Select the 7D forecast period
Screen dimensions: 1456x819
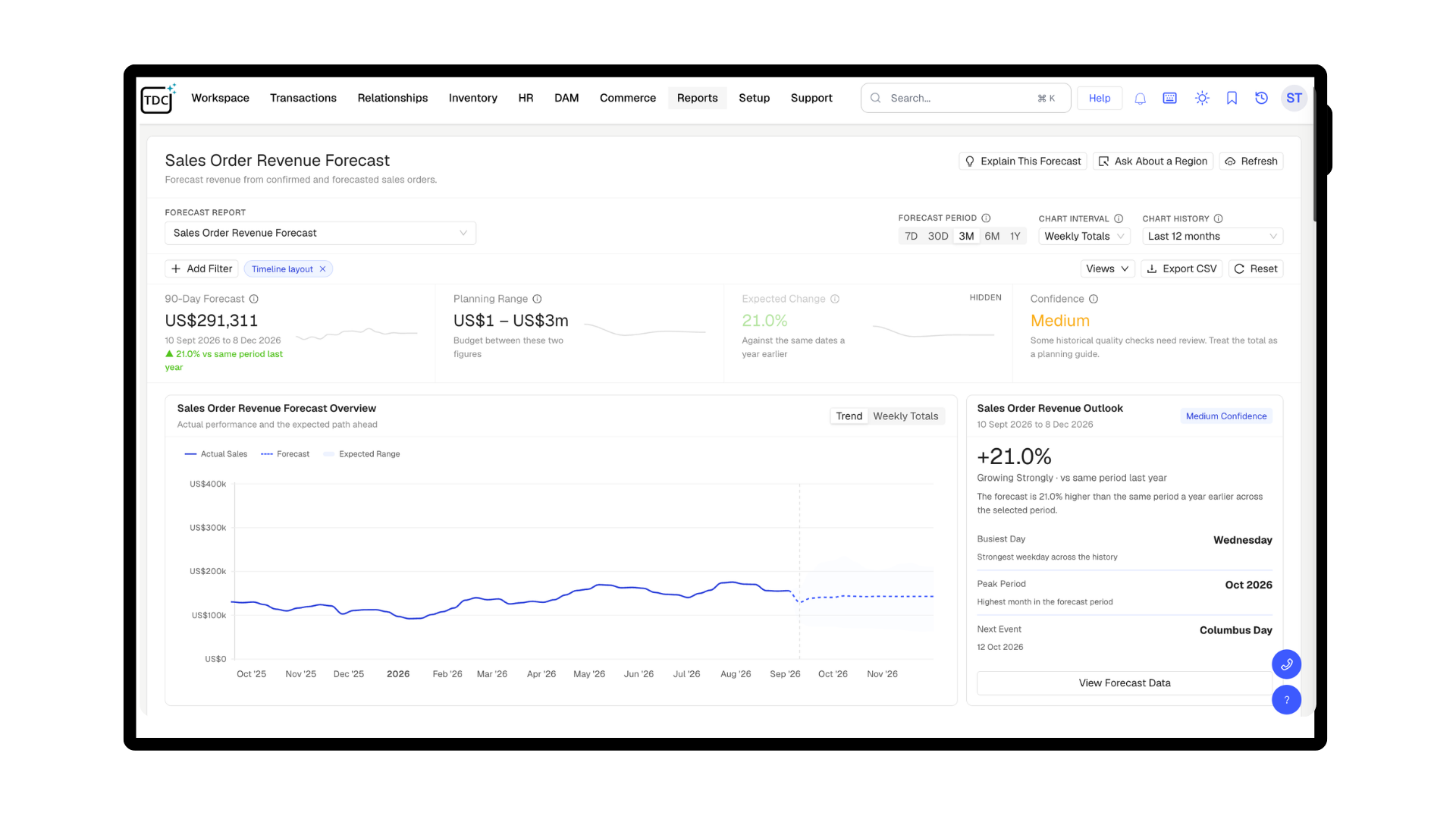point(911,237)
